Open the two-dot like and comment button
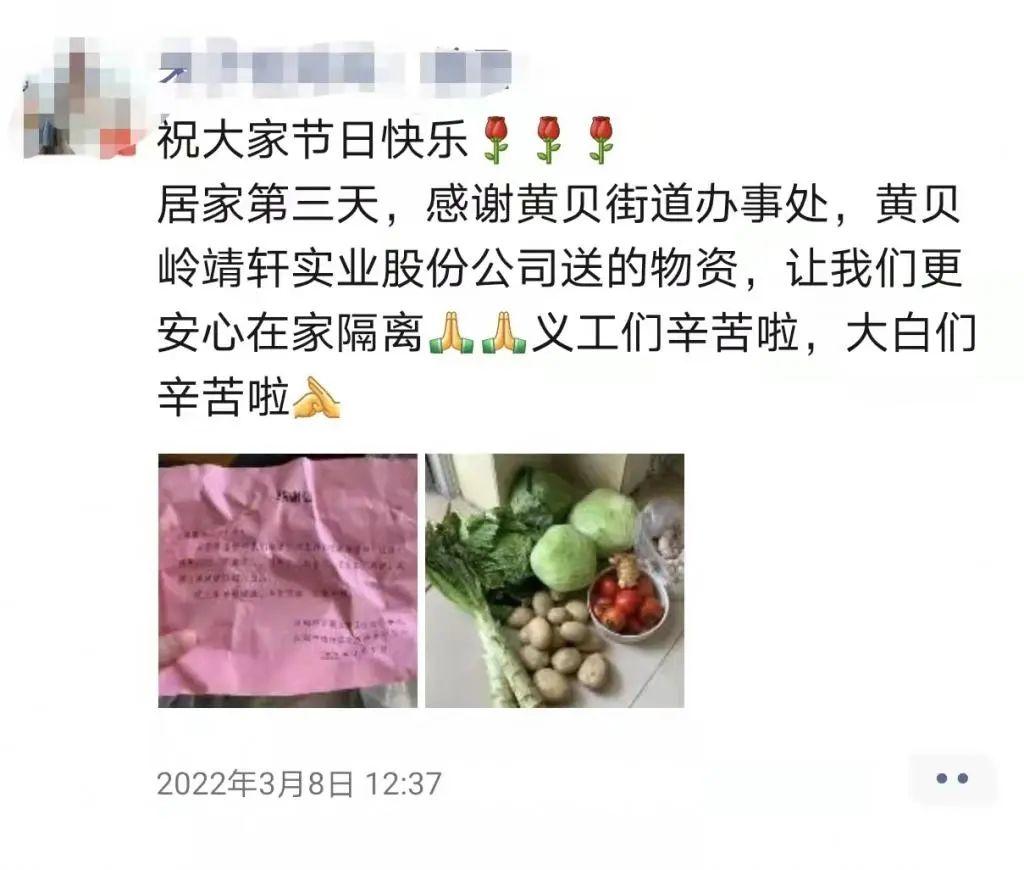 (952, 779)
